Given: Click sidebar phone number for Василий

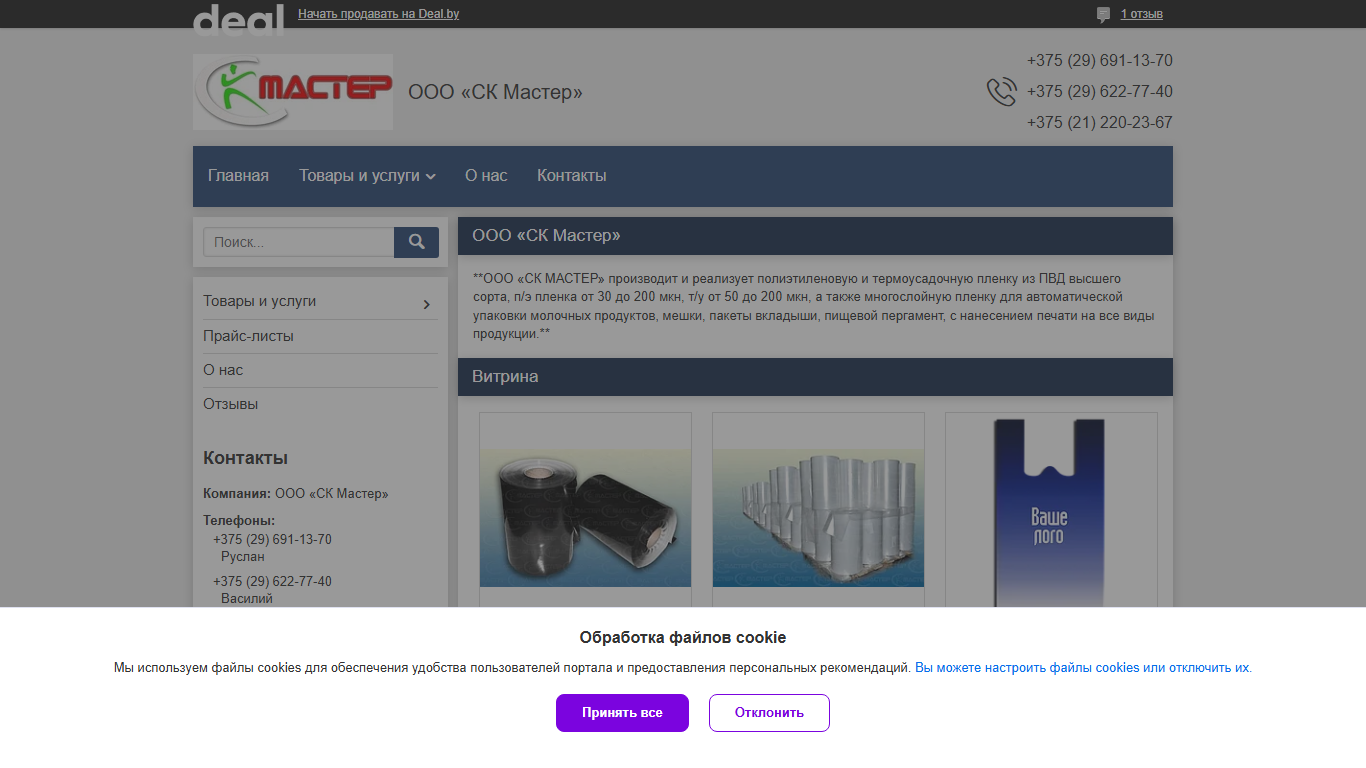Looking at the screenshot, I should (x=272, y=582).
